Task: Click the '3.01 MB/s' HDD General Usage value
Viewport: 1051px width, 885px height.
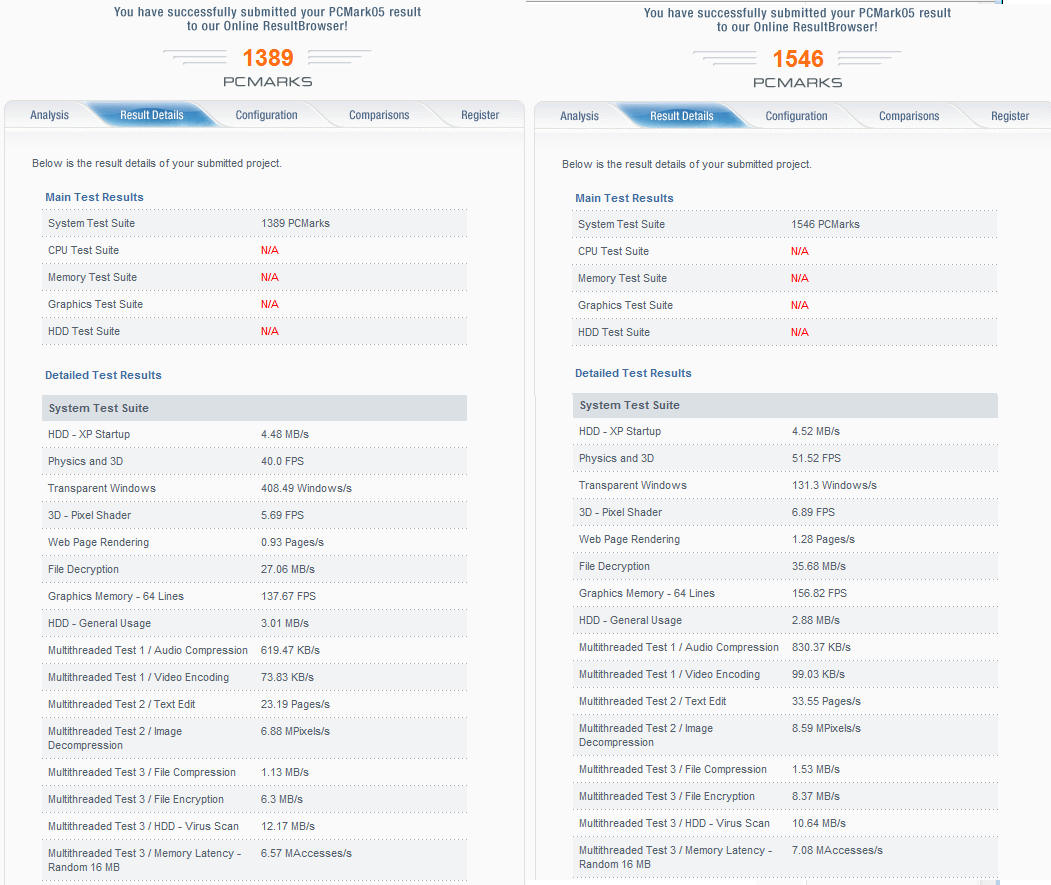Action: click(285, 623)
